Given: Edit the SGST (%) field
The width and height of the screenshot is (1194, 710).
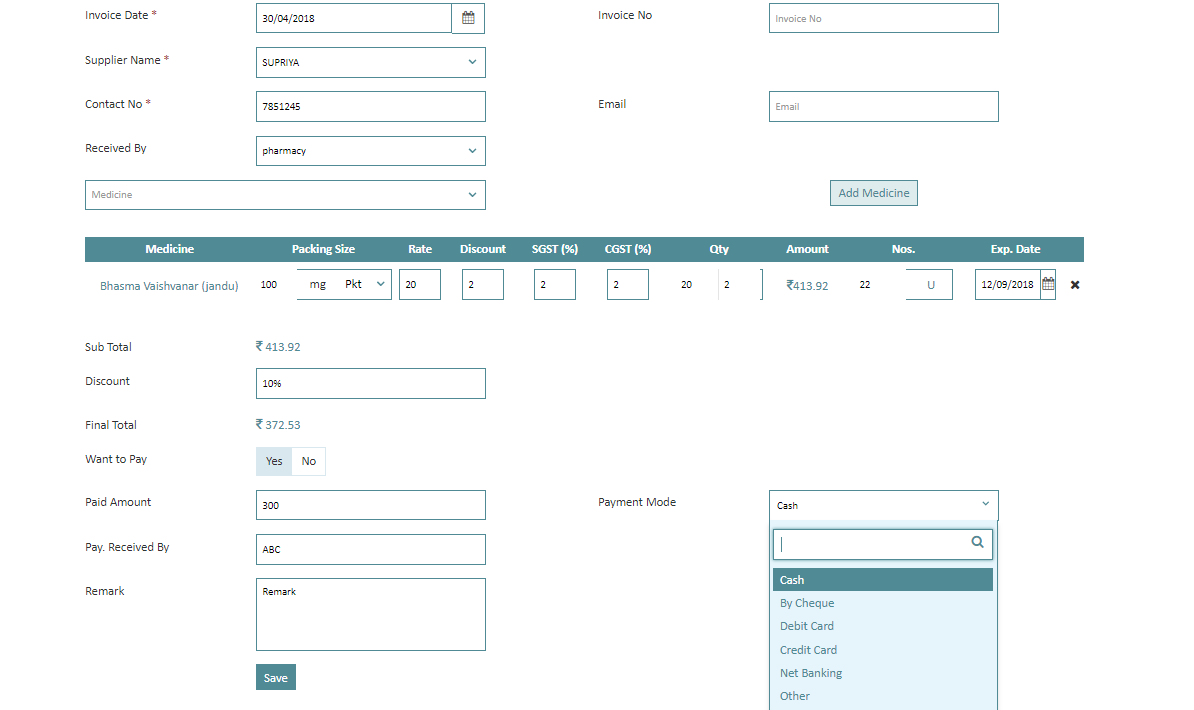Looking at the screenshot, I should coord(554,284).
